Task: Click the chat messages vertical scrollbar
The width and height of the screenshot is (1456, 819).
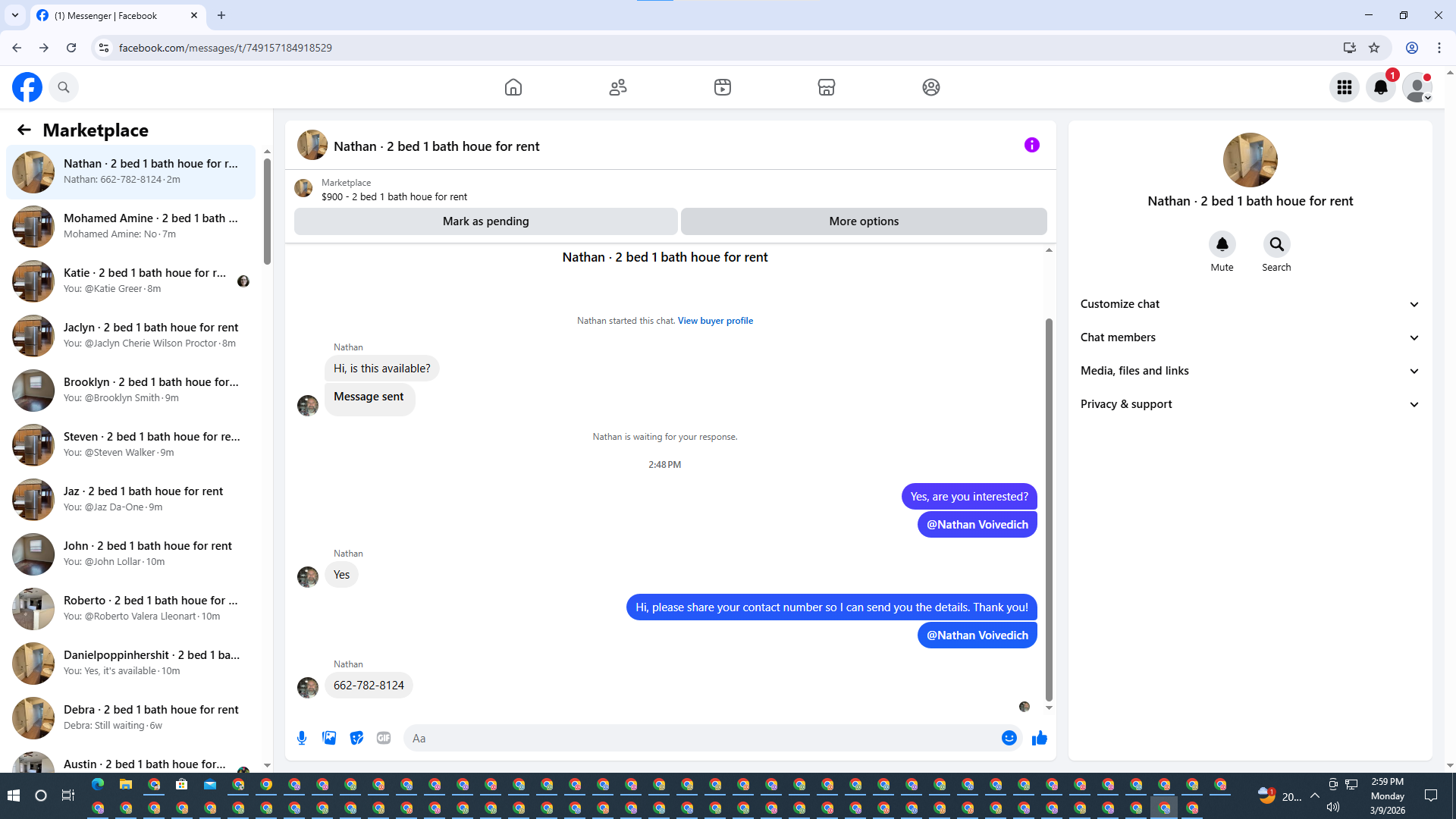Action: (x=1049, y=508)
